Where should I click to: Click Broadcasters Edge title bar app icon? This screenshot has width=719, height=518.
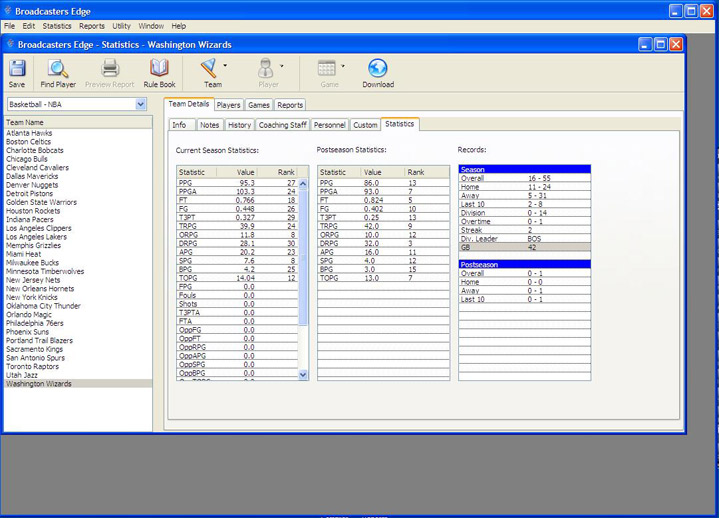pyautogui.click(x=8, y=11)
